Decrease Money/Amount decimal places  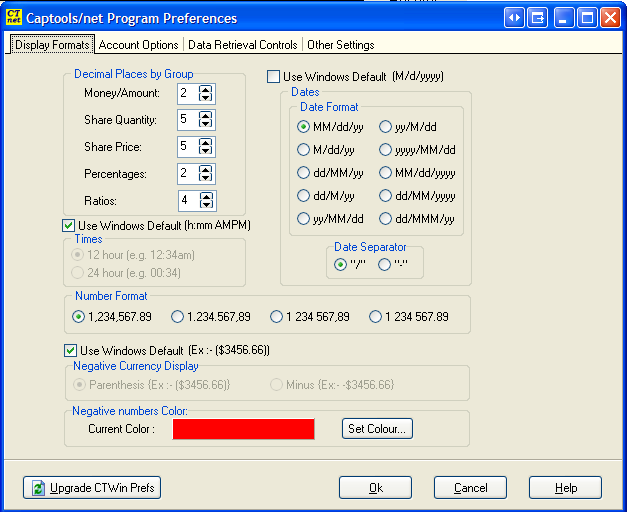[x=206, y=97]
